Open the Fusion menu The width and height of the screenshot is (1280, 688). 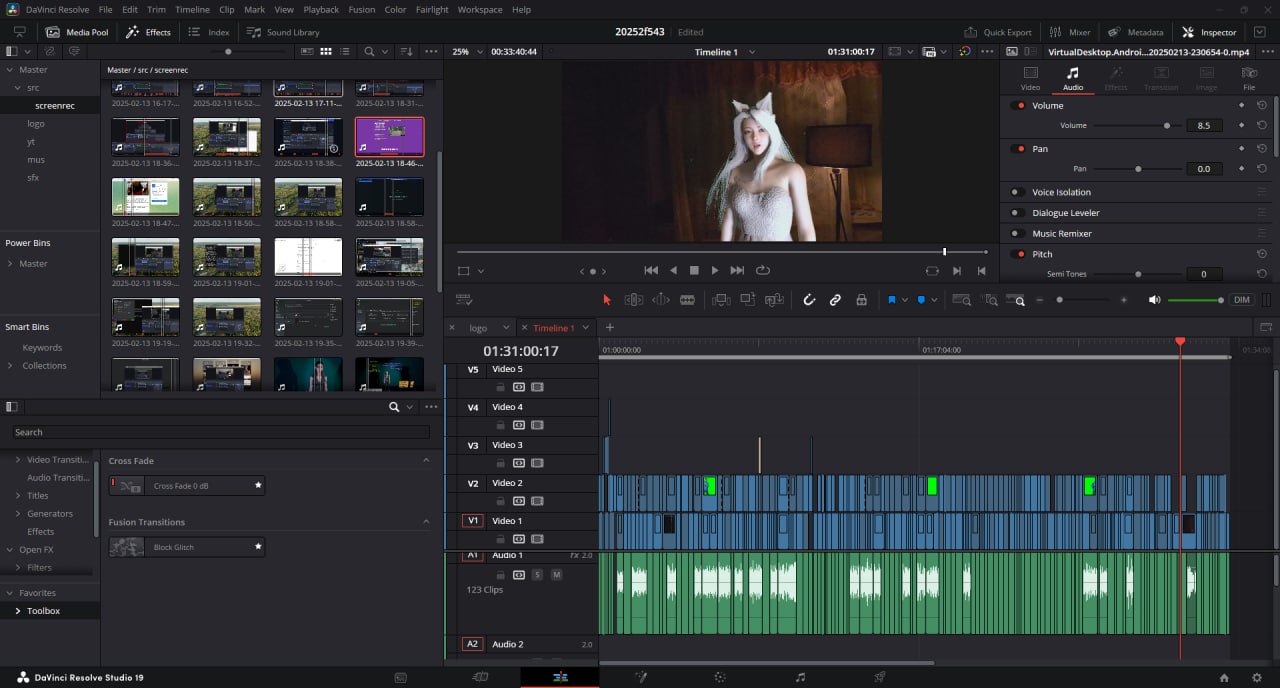pos(361,9)
